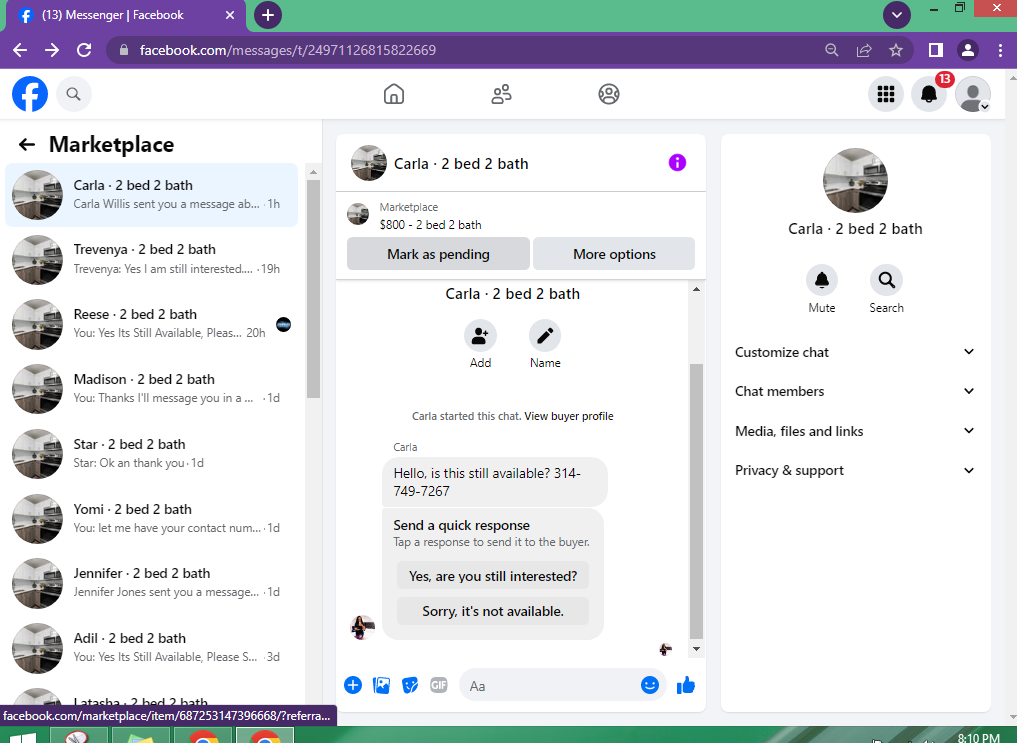Open the tab search dropdown arrow
Image resolution: width=1017 pixels, height=743 pixels.
pyautogui.click(x=897, y=15)
